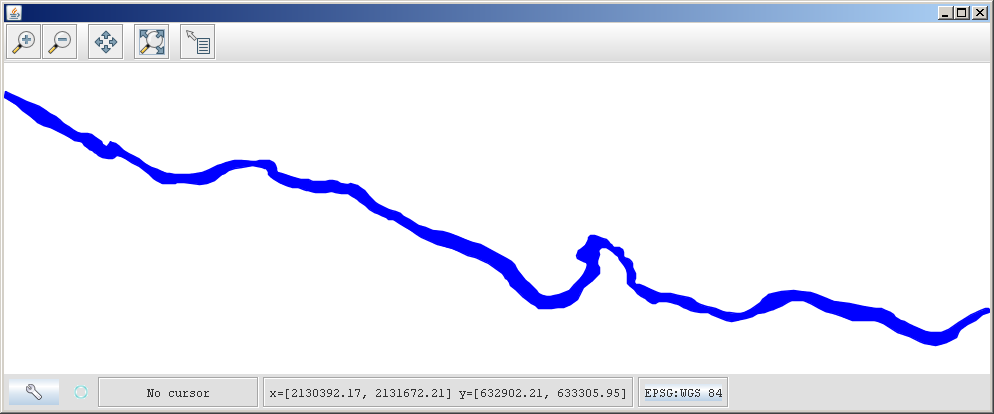Minimize the map viewer window
Image resolution: width=994 pixels, height=414 pixels.
click(x=945, y=12)
